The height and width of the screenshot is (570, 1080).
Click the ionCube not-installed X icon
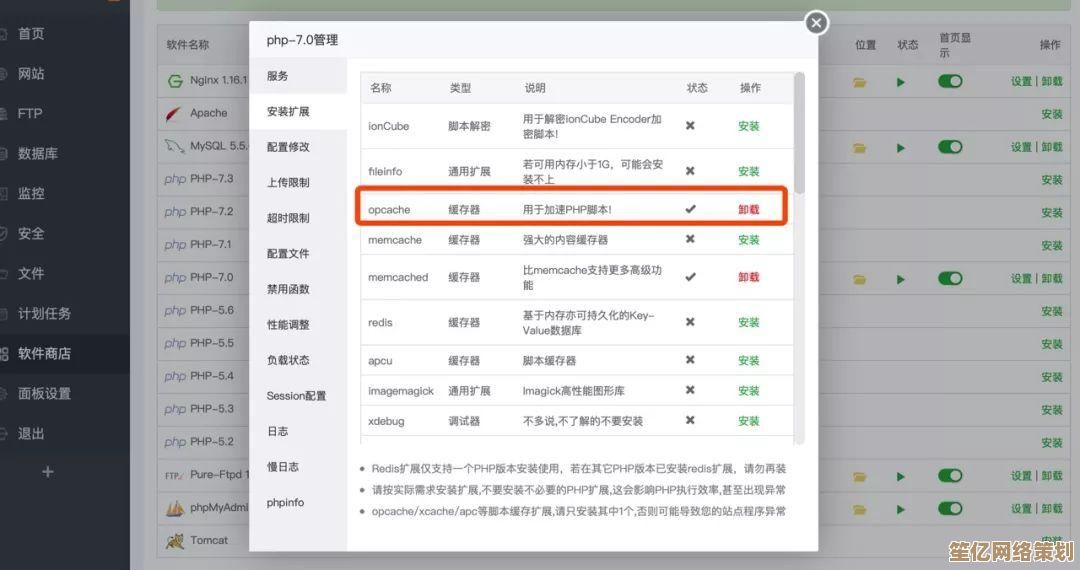click(690, 125)
